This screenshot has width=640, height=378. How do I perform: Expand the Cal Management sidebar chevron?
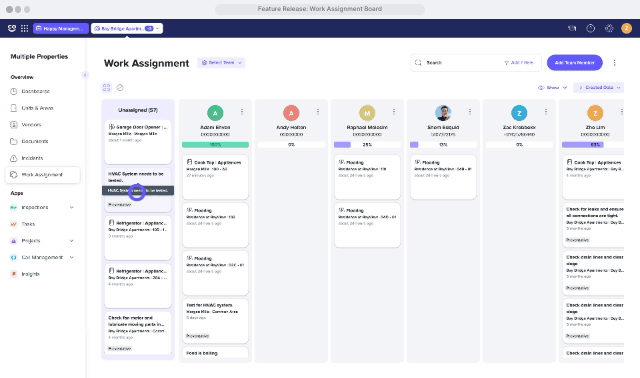(x=72, y=257)
